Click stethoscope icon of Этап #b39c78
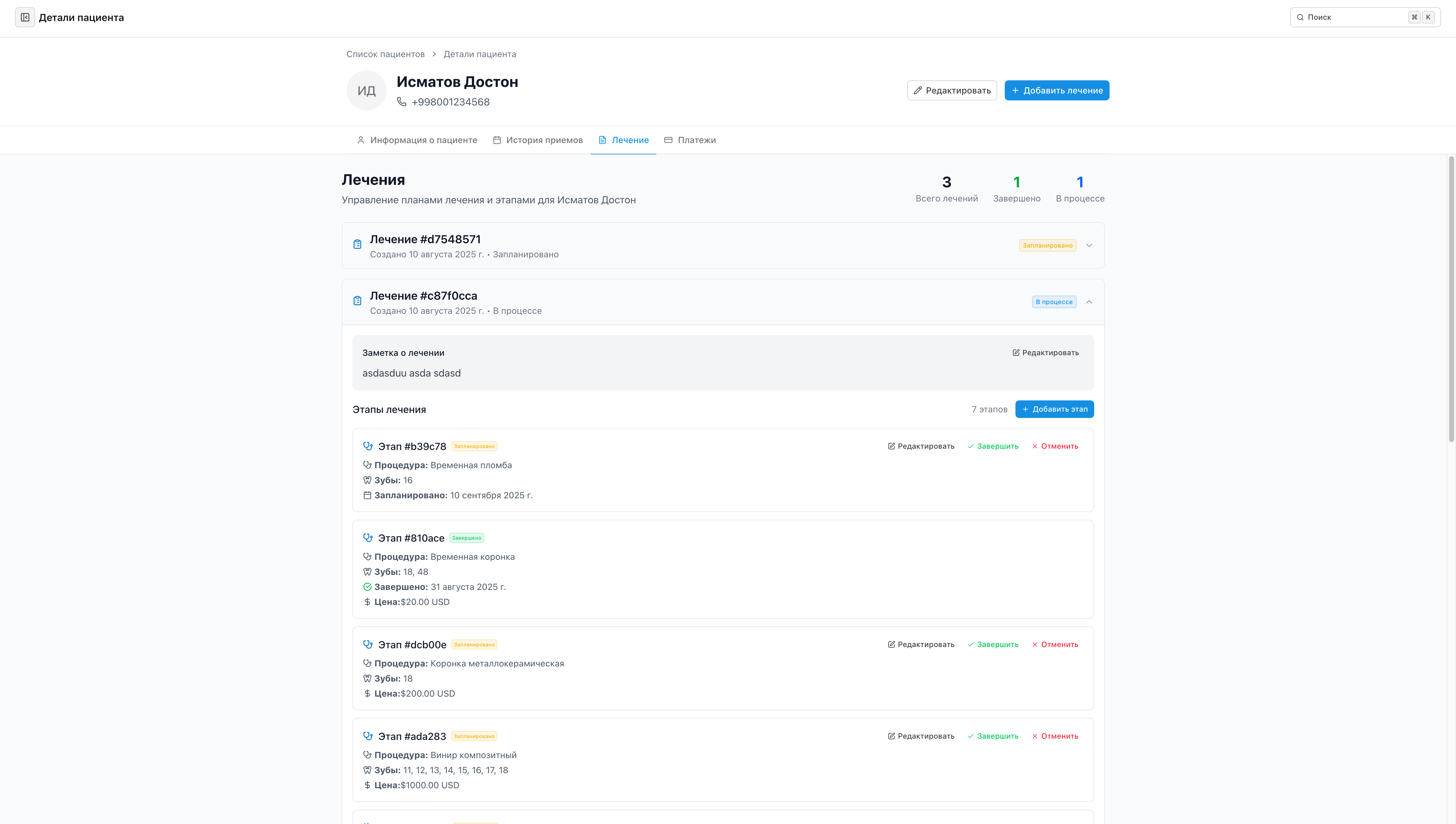Image resolution: width=1456 pixels, height=824 pixels. (x=368, y=446)
